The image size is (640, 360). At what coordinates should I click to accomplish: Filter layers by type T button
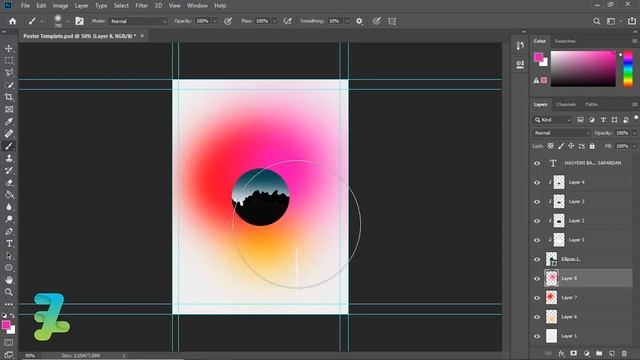pyautogui.click(x=603, y=120)
